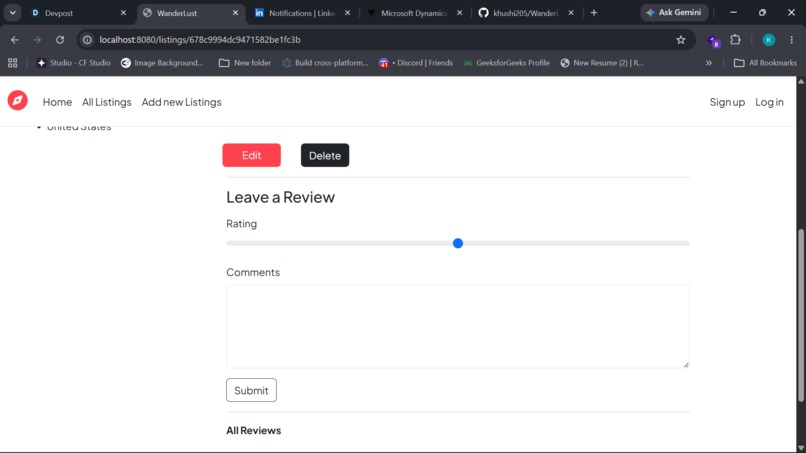The image size is (806, 453).
Task: Click Log in in navbar
Action: 769,102
